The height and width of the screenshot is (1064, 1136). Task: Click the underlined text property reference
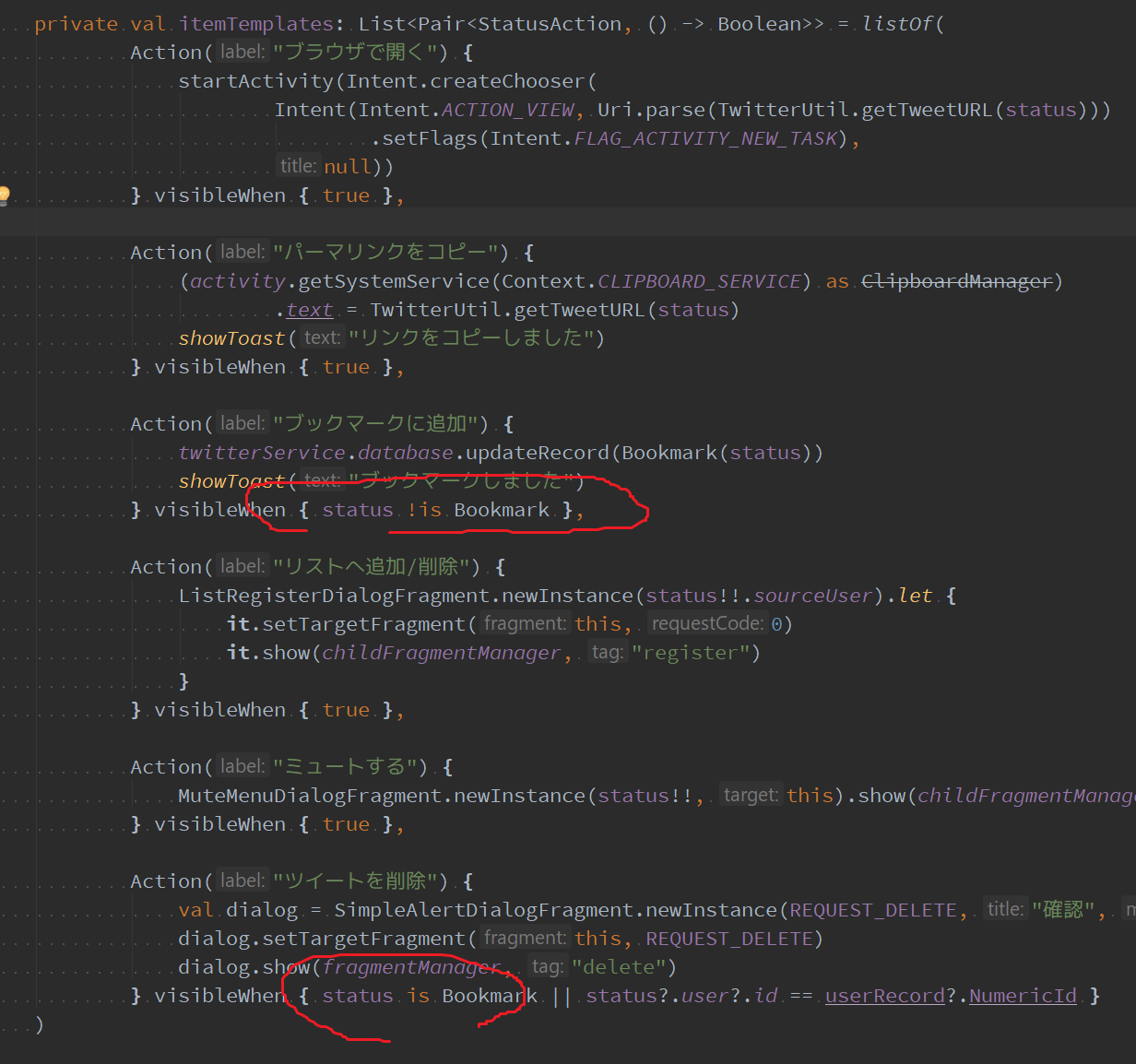click(309, 310)
